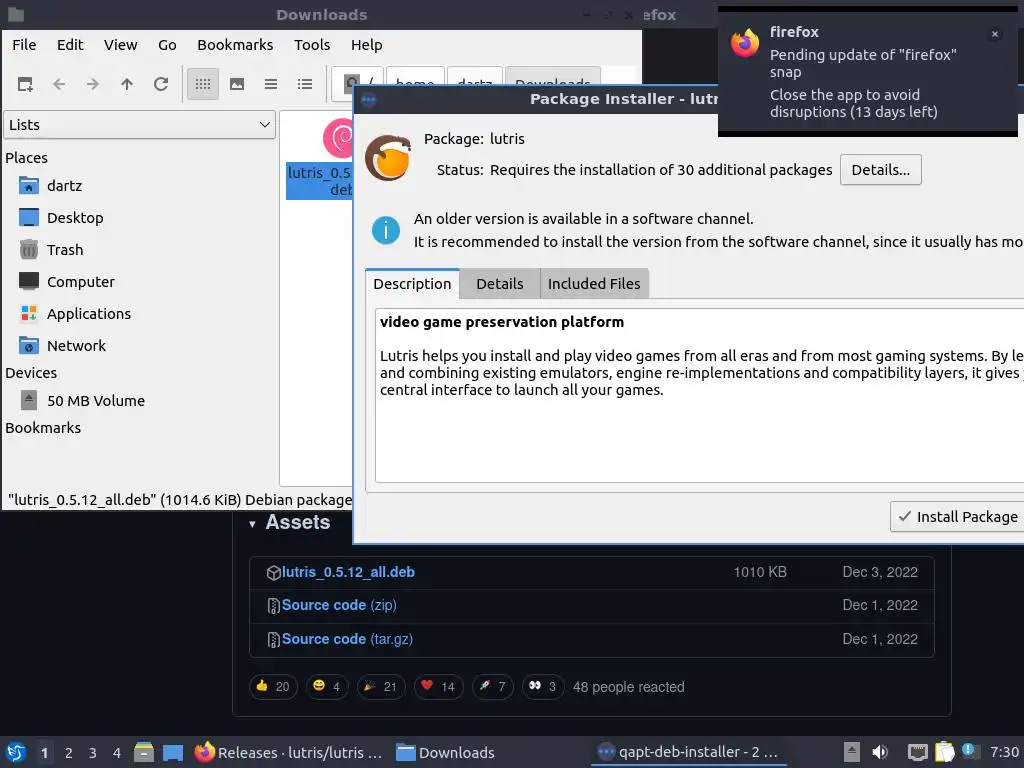
Task: Click show desktop icon on taskbar
Action: [x=172, y=752]
